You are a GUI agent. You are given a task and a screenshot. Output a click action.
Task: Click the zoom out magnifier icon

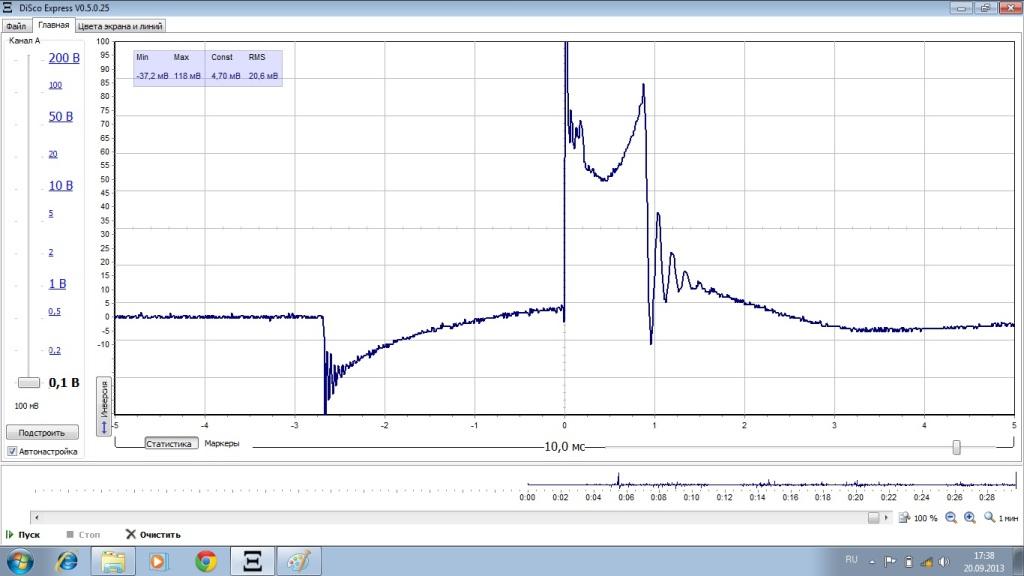[951, 518]
